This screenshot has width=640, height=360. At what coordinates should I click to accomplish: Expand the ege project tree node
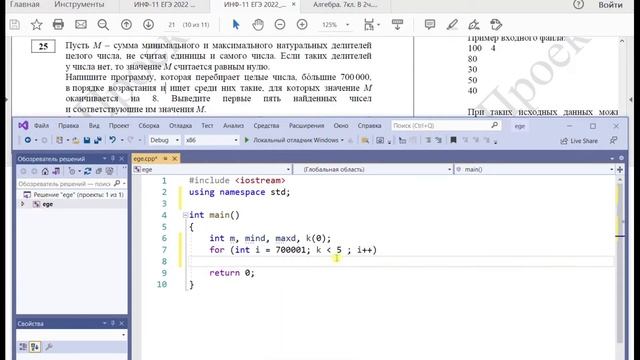click(23, 204)
